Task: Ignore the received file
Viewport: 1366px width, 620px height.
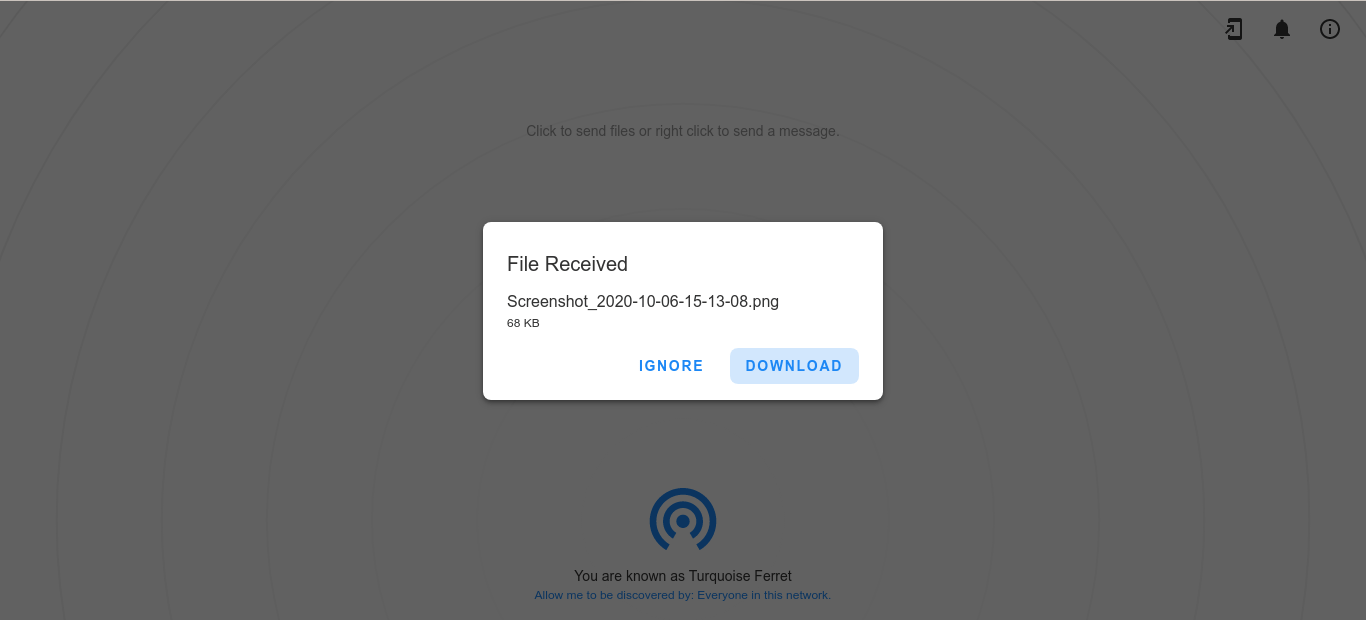Action: pos(671,366)
